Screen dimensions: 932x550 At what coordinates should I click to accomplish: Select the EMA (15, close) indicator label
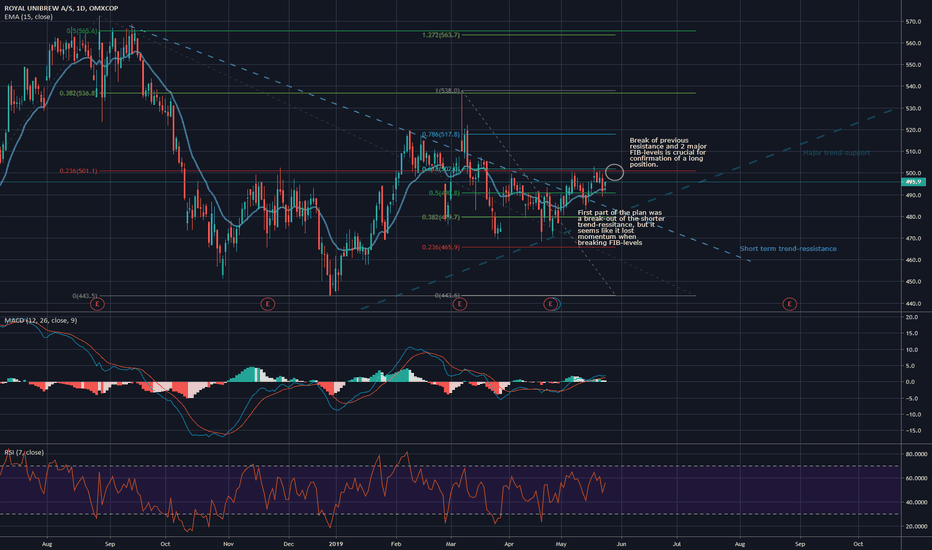(x=29, y=17)
